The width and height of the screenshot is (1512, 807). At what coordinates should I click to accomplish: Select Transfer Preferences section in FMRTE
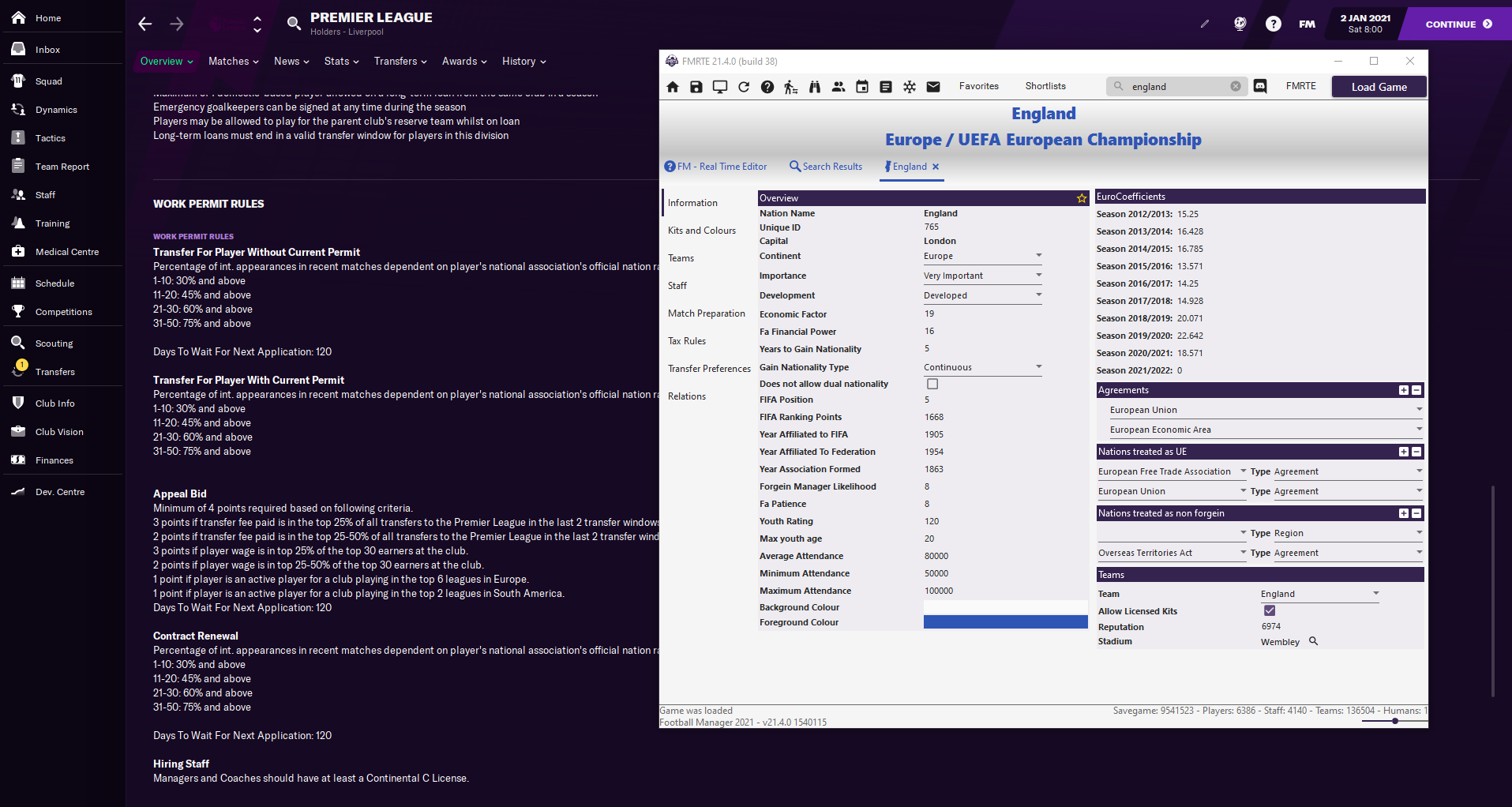709,369
